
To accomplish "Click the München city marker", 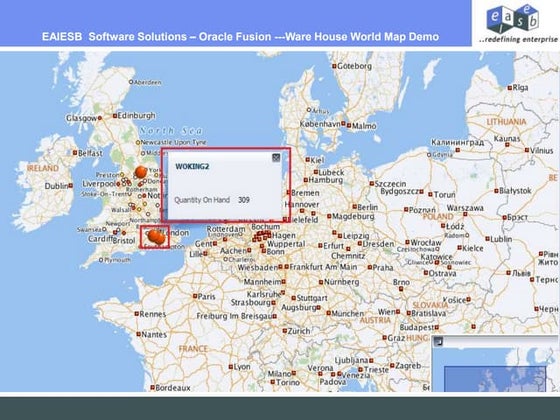I will tap(328, 313).
